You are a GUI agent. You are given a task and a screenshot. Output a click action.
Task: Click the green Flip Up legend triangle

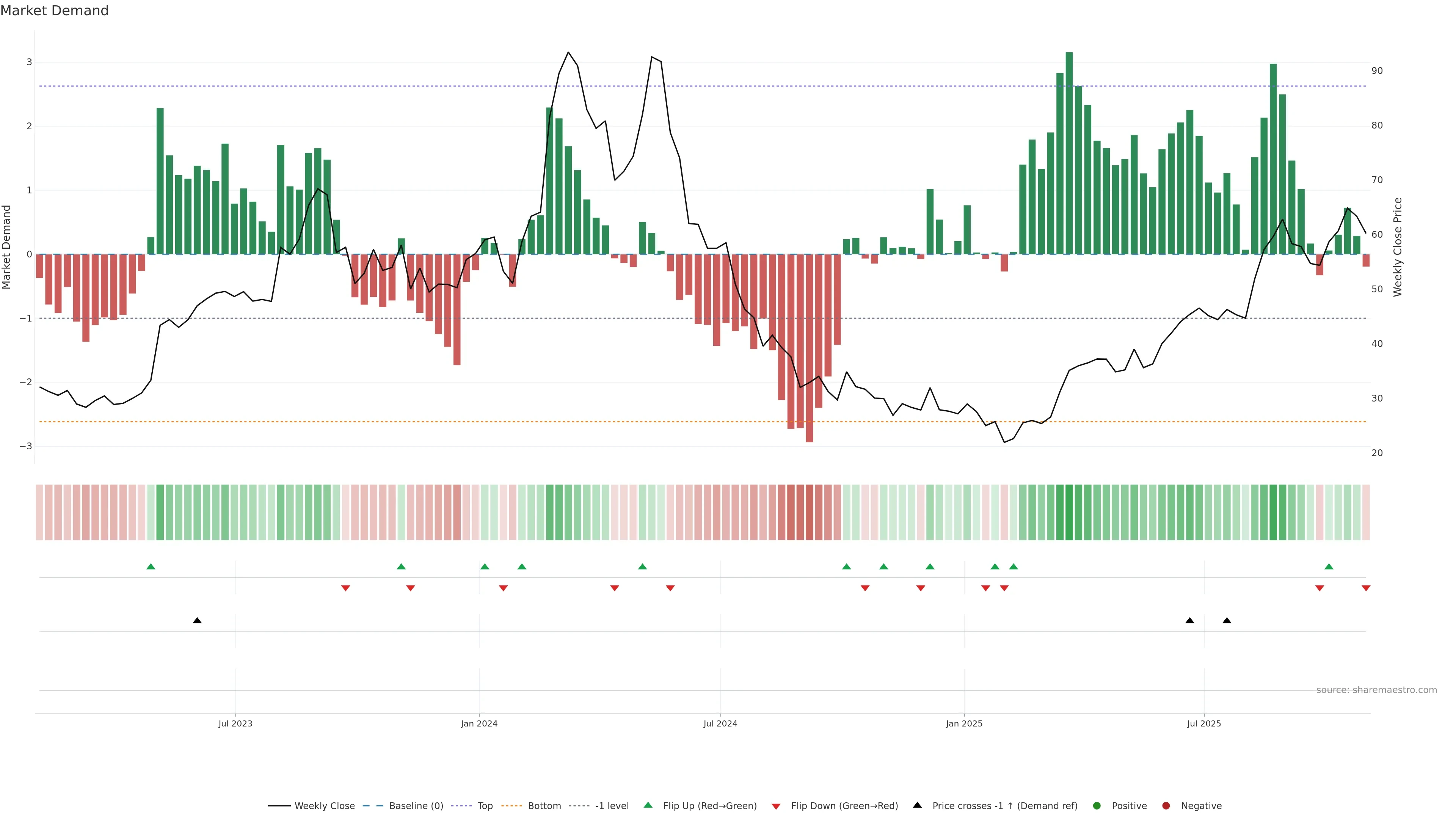648,805
